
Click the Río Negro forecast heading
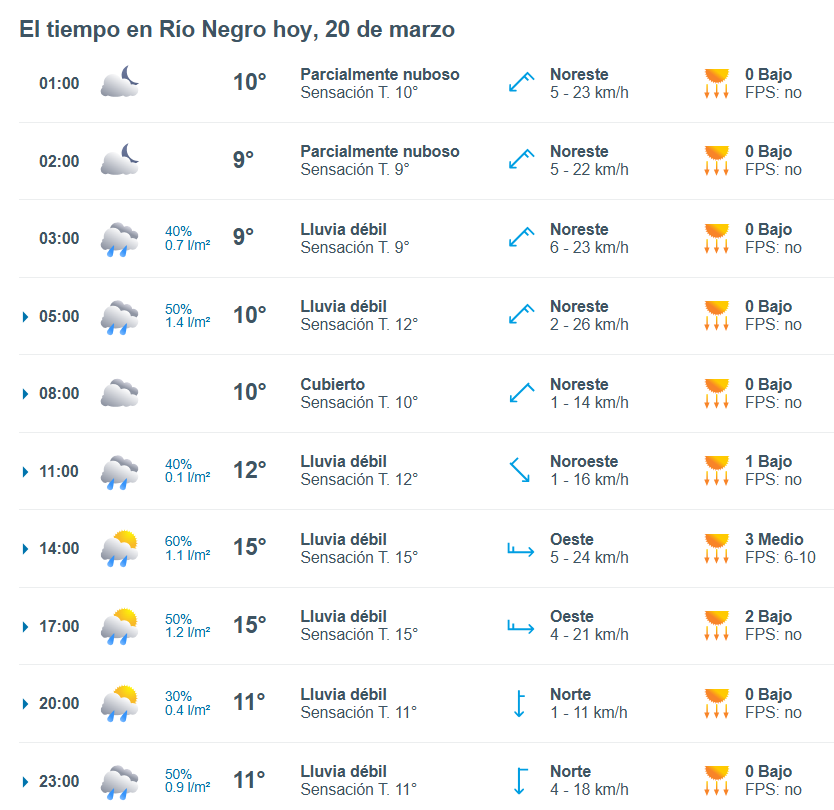(x=237, y=30)
